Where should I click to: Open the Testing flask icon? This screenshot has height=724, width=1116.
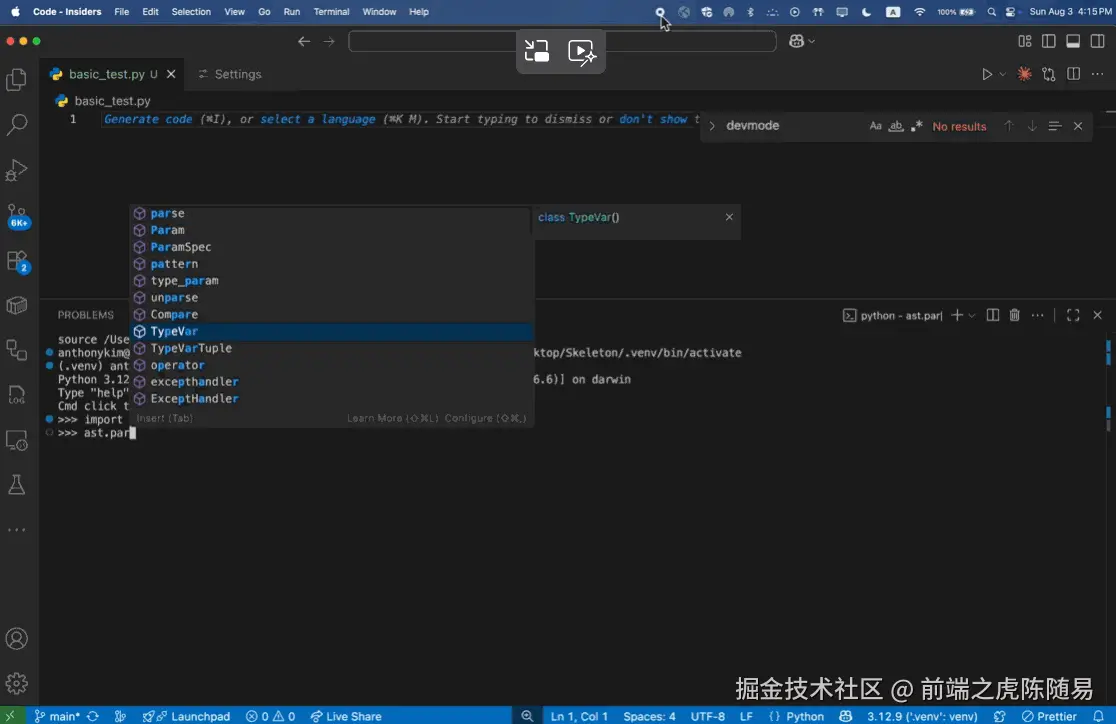17,485
